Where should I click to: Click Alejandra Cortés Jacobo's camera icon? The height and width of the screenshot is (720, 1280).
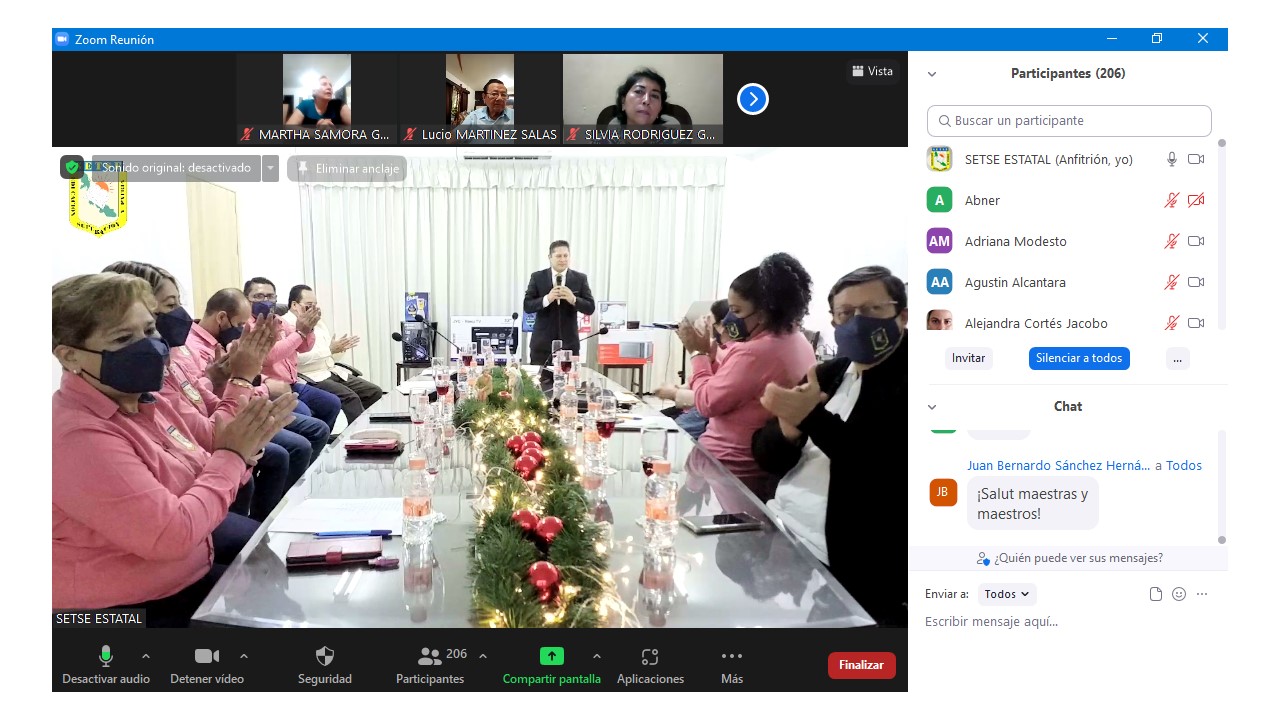1196,323
